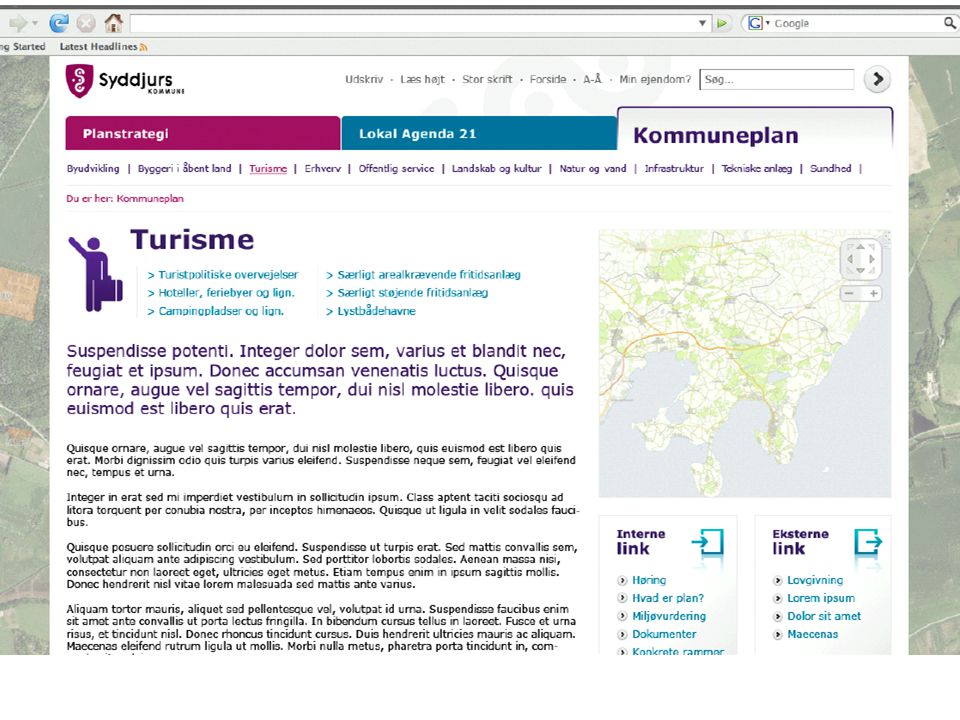Click the RSS icon beside Latest Headlines

pyautogui.click(x=143, y=47)
